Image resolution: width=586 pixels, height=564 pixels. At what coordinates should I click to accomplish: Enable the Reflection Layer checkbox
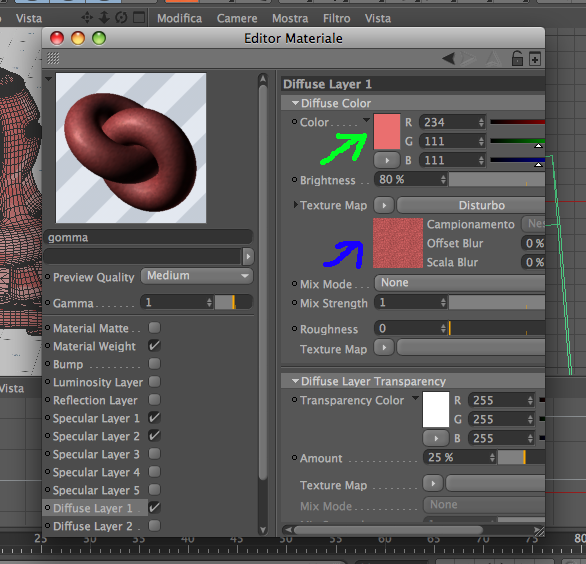click(x=154, y=400)
